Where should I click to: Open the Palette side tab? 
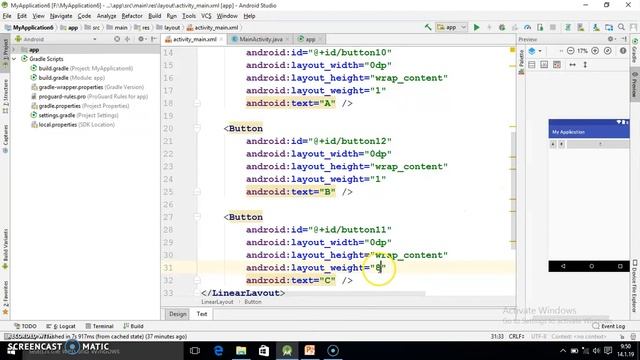[521, 62]
